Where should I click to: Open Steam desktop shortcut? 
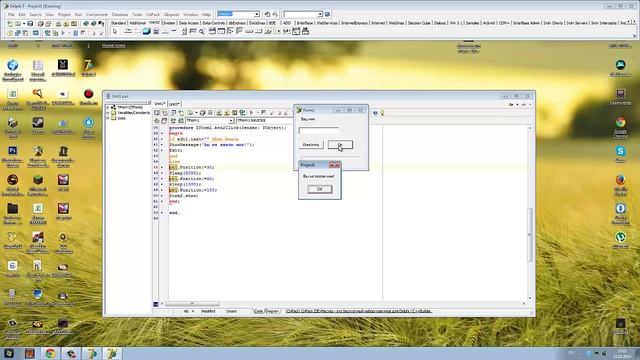(38, 126)
